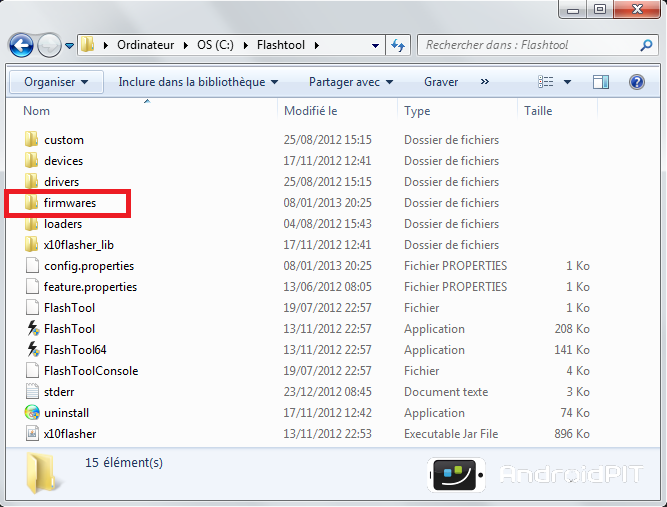This screenshot has height=507, width=667.
Task: Open the view options dropdown arrow
Action: [567, 82]
